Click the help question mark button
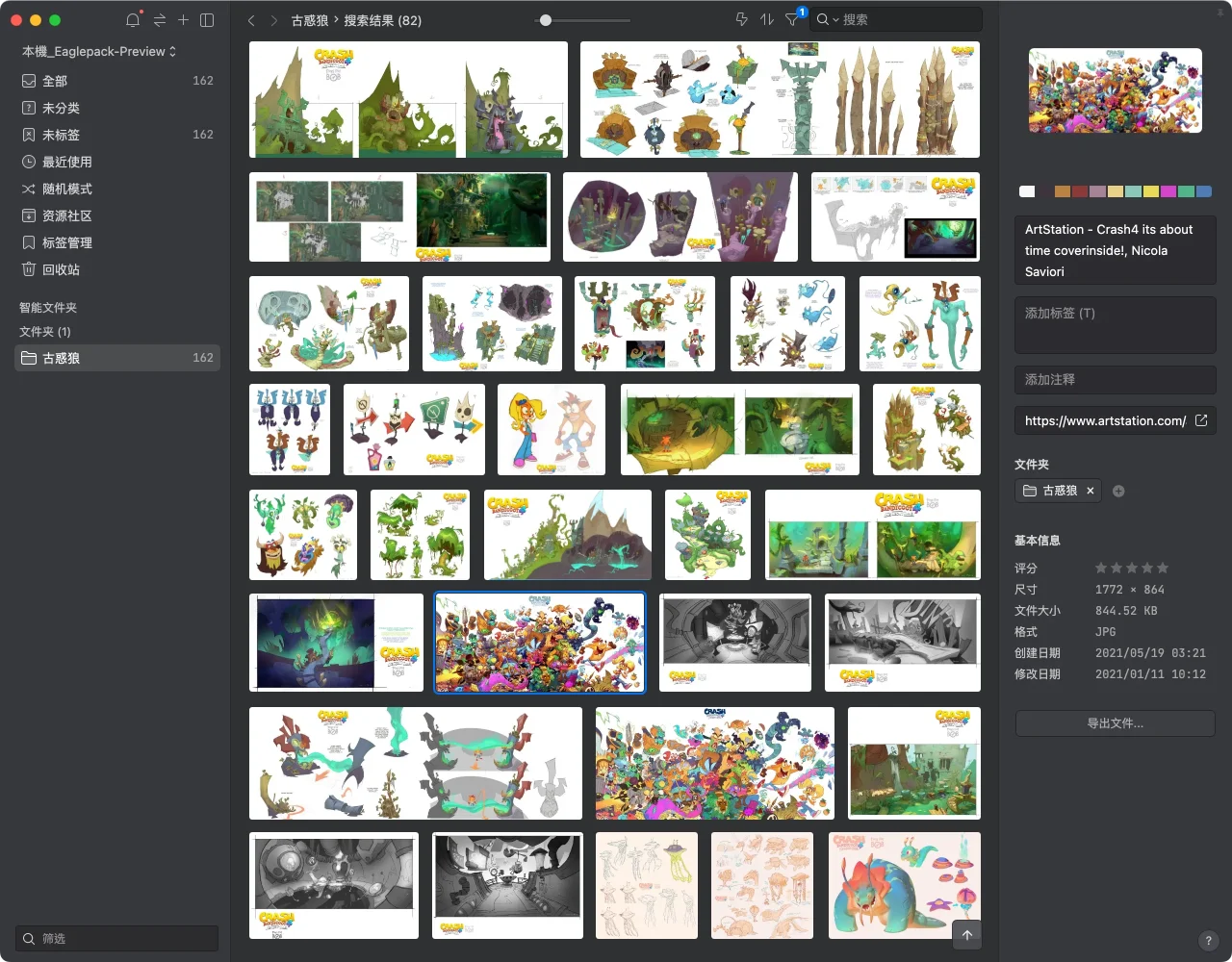Screen dimensions: 1232x962 click(1209, 941)
